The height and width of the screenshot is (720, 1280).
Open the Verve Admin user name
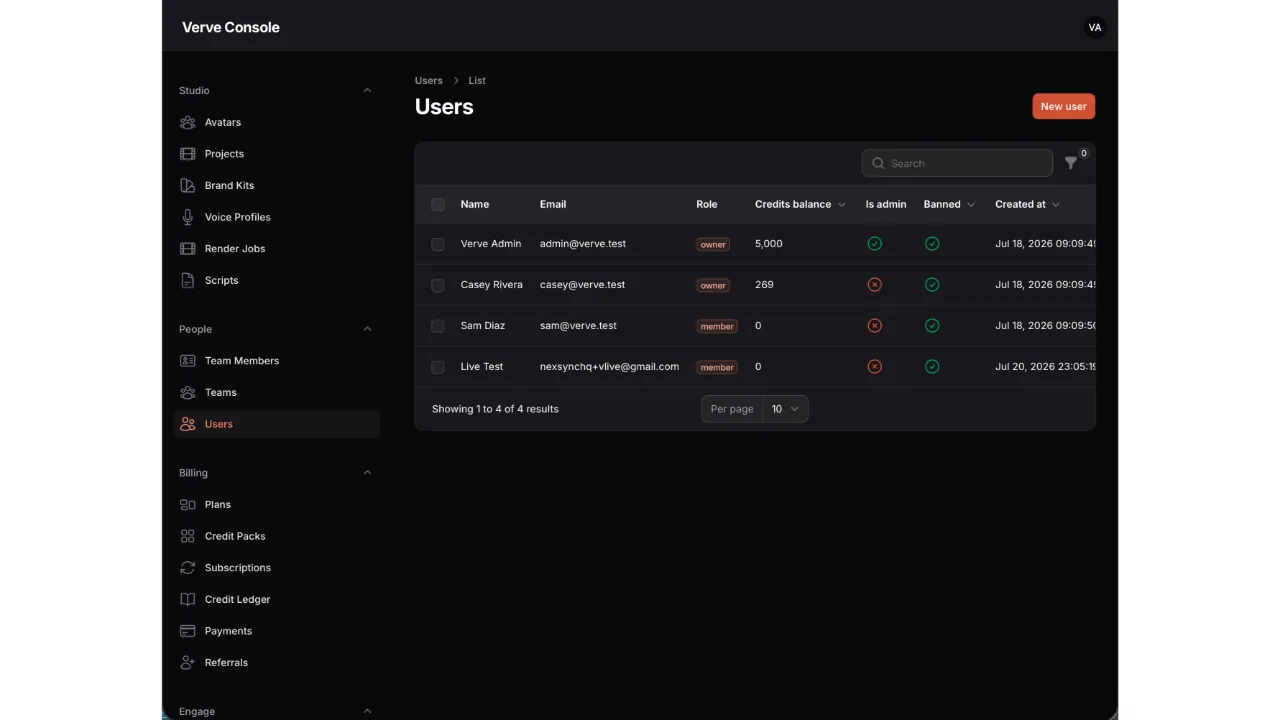click(x=491, y=244)
